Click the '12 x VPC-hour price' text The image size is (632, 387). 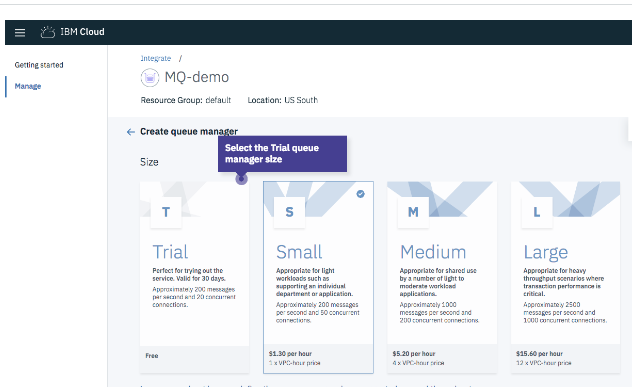pyautogui.click(x=544, y=363)
